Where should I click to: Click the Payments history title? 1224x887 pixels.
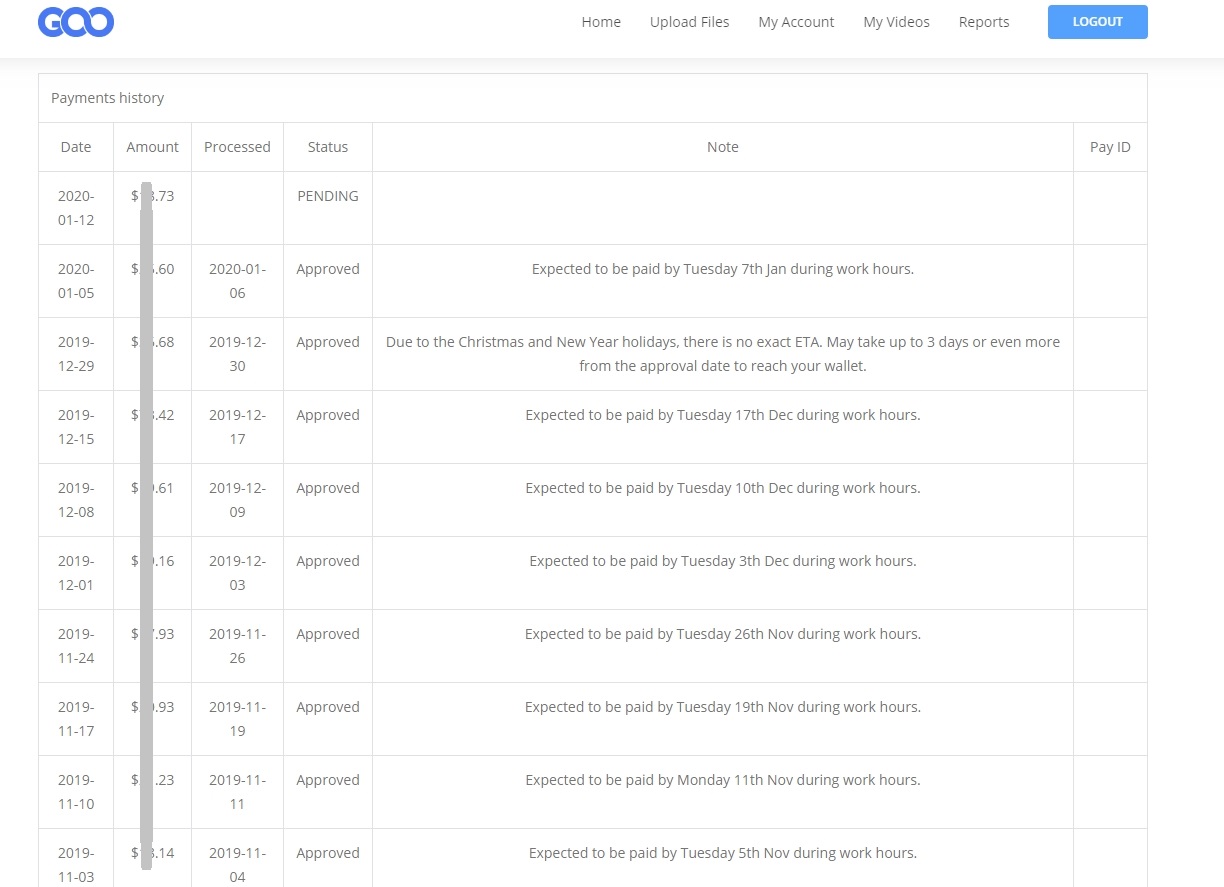[108, 98]
